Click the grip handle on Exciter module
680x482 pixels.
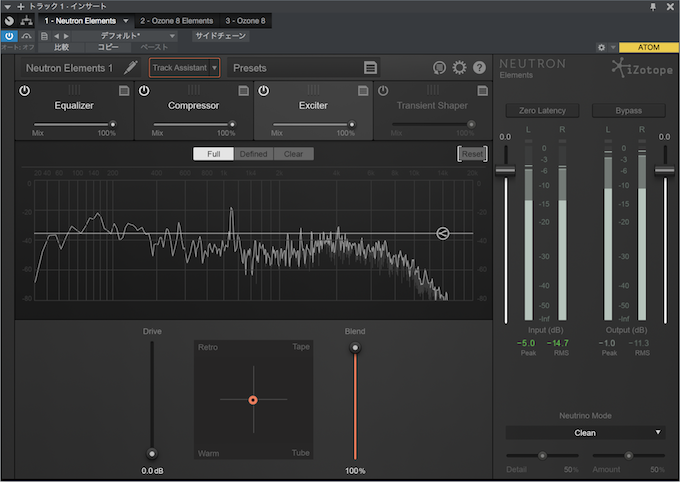point(313,90)
